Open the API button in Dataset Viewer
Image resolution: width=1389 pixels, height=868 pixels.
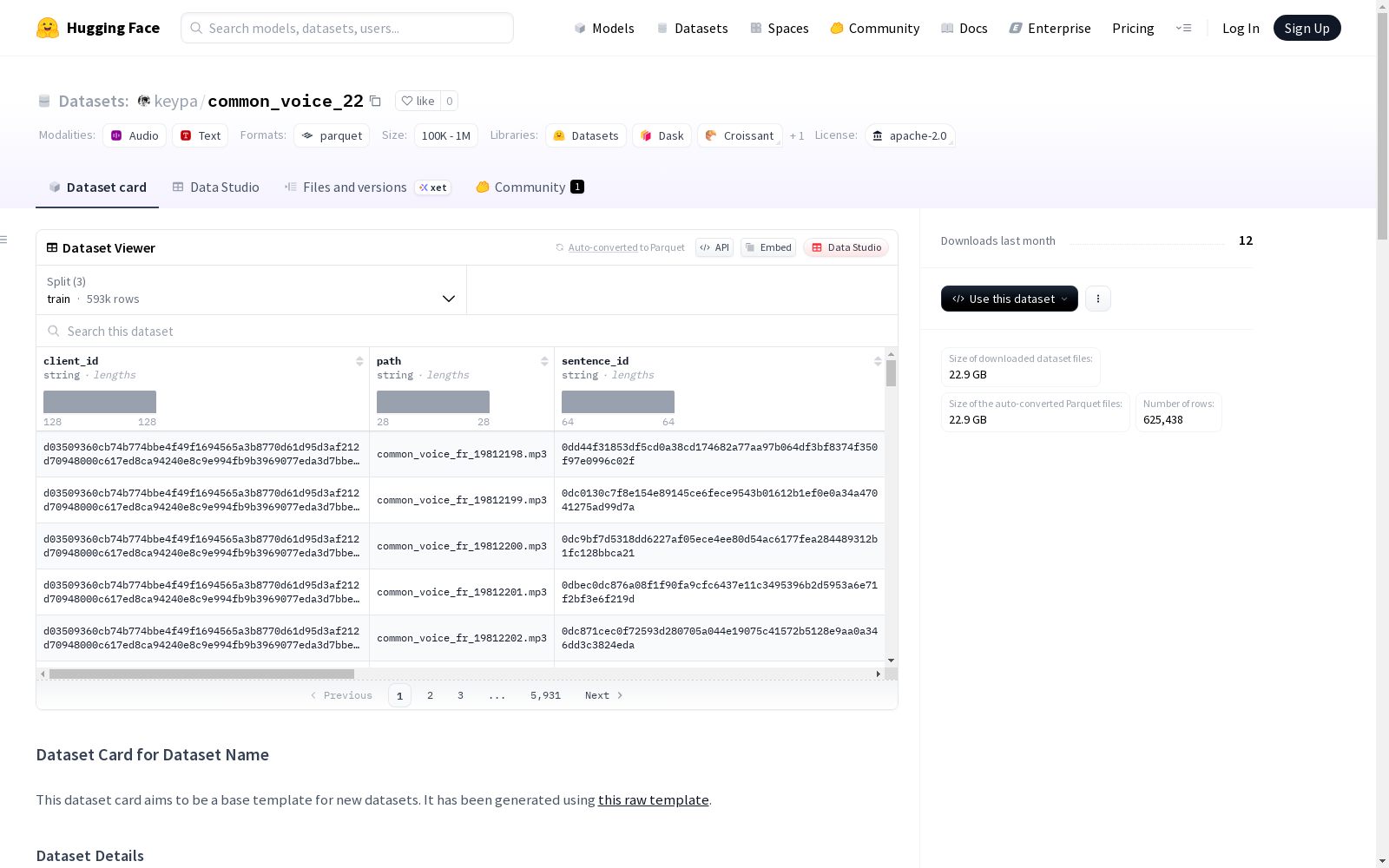(x=714, y=247)
